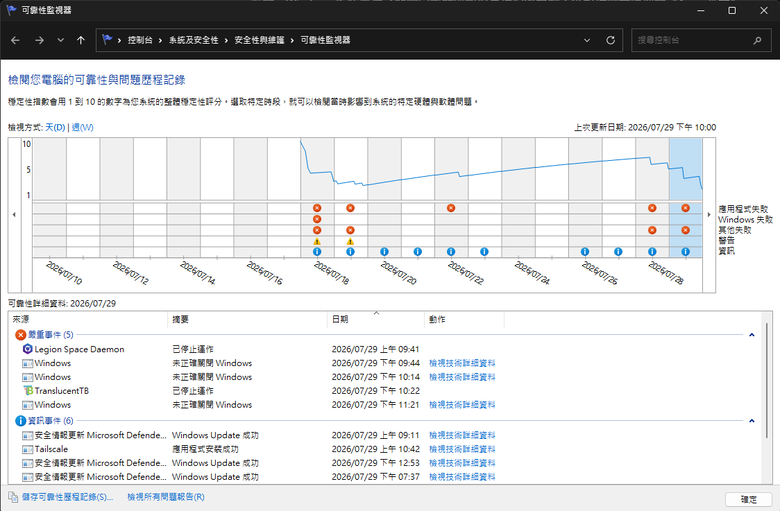The image size is (780, 511).
Task: Select information icon on 2026/07/20
Action: (384, 252)
